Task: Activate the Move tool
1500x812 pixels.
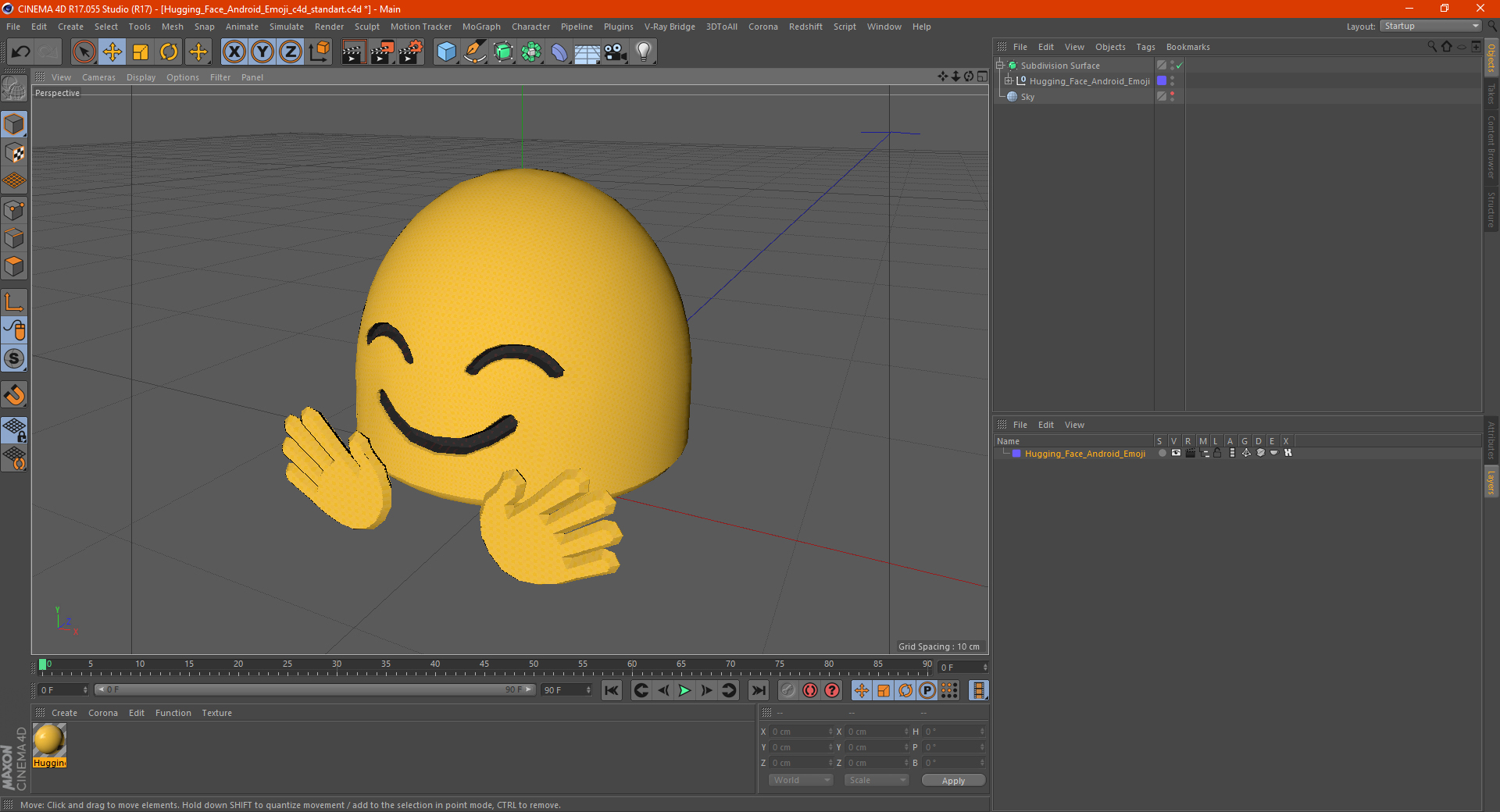Action: coord(112,52)
